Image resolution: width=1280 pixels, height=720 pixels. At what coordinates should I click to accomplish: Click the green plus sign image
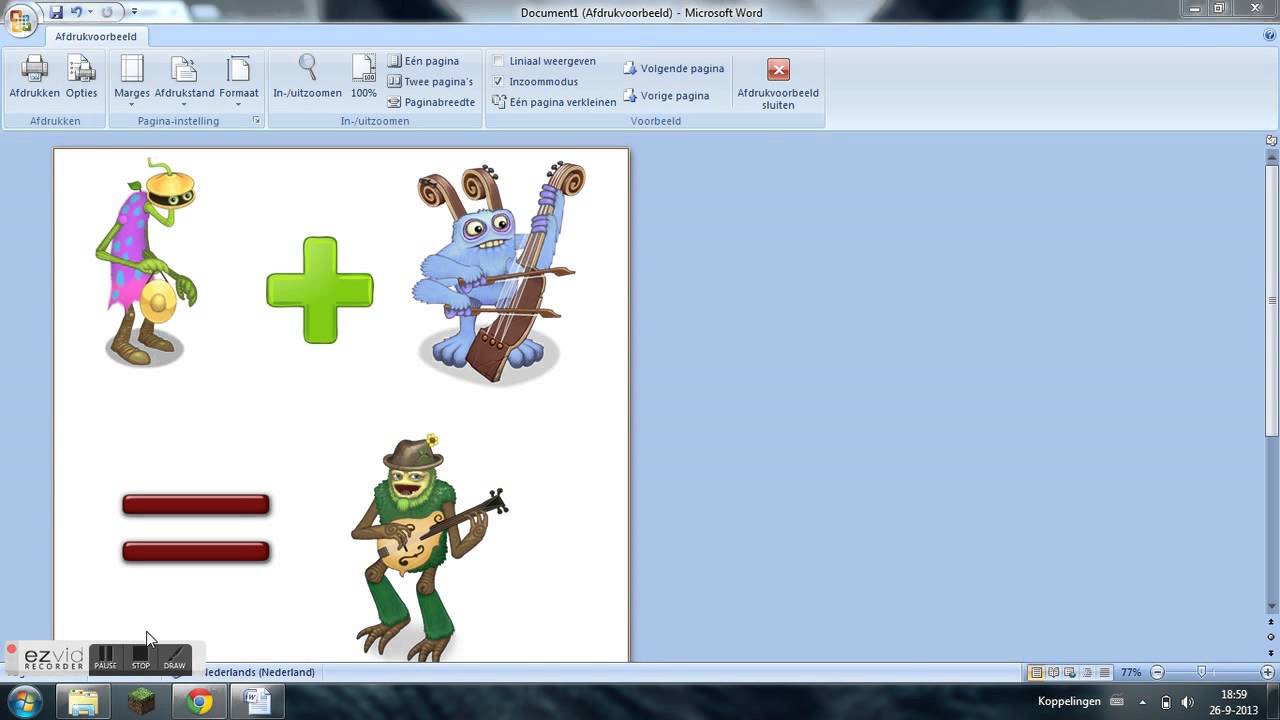[x=320, y=290]
